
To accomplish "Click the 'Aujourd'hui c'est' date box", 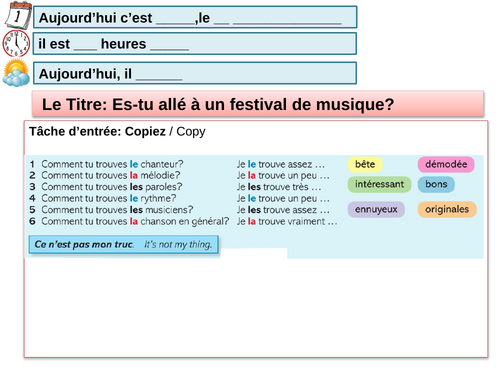I will pos(195,17).
